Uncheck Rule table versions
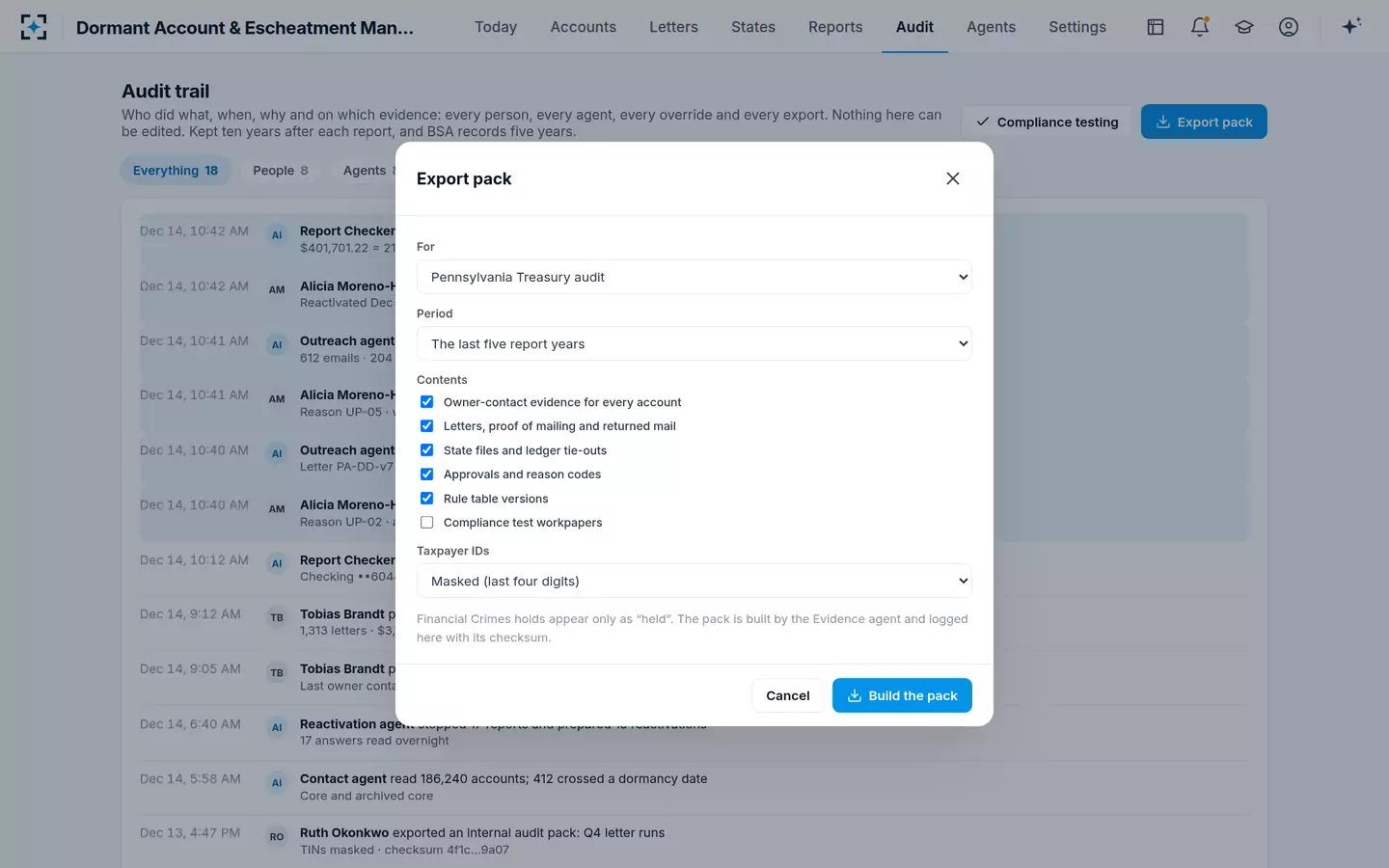The height and width of the screenshot is (868, 1389). (x=426, y=499)
